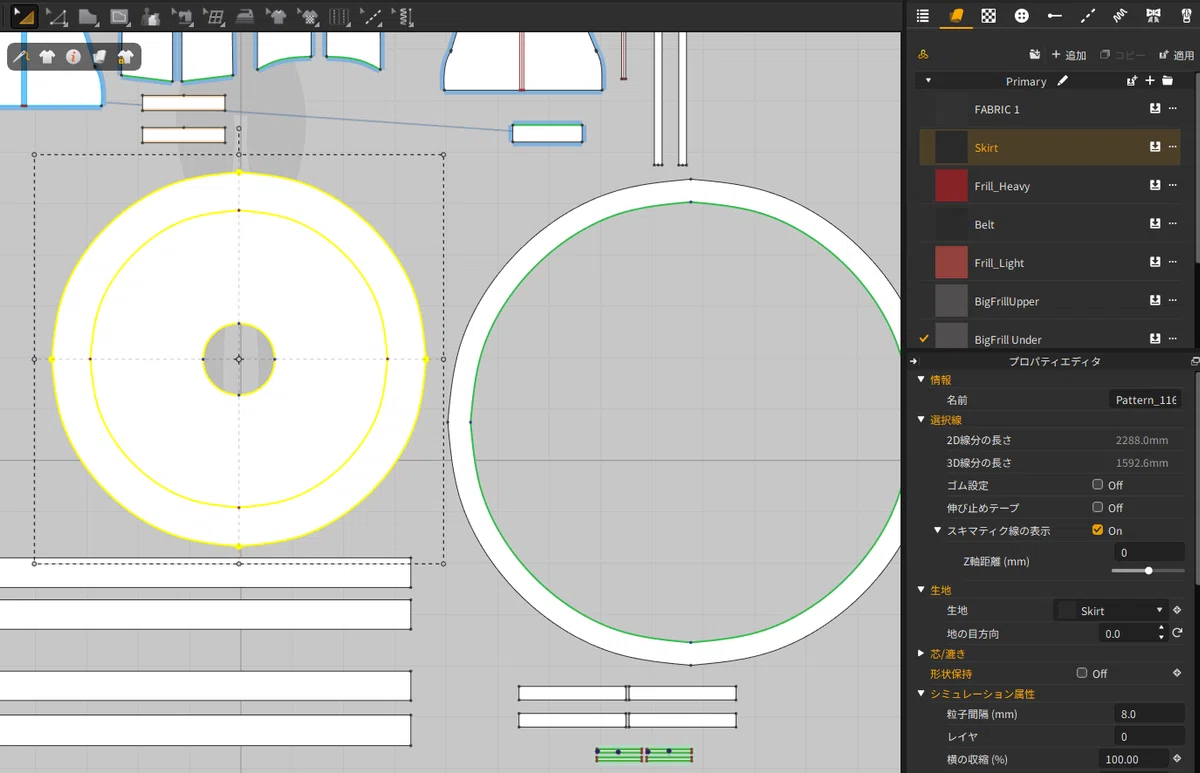Click the コピー (Copy) button

coord(1123,55)
